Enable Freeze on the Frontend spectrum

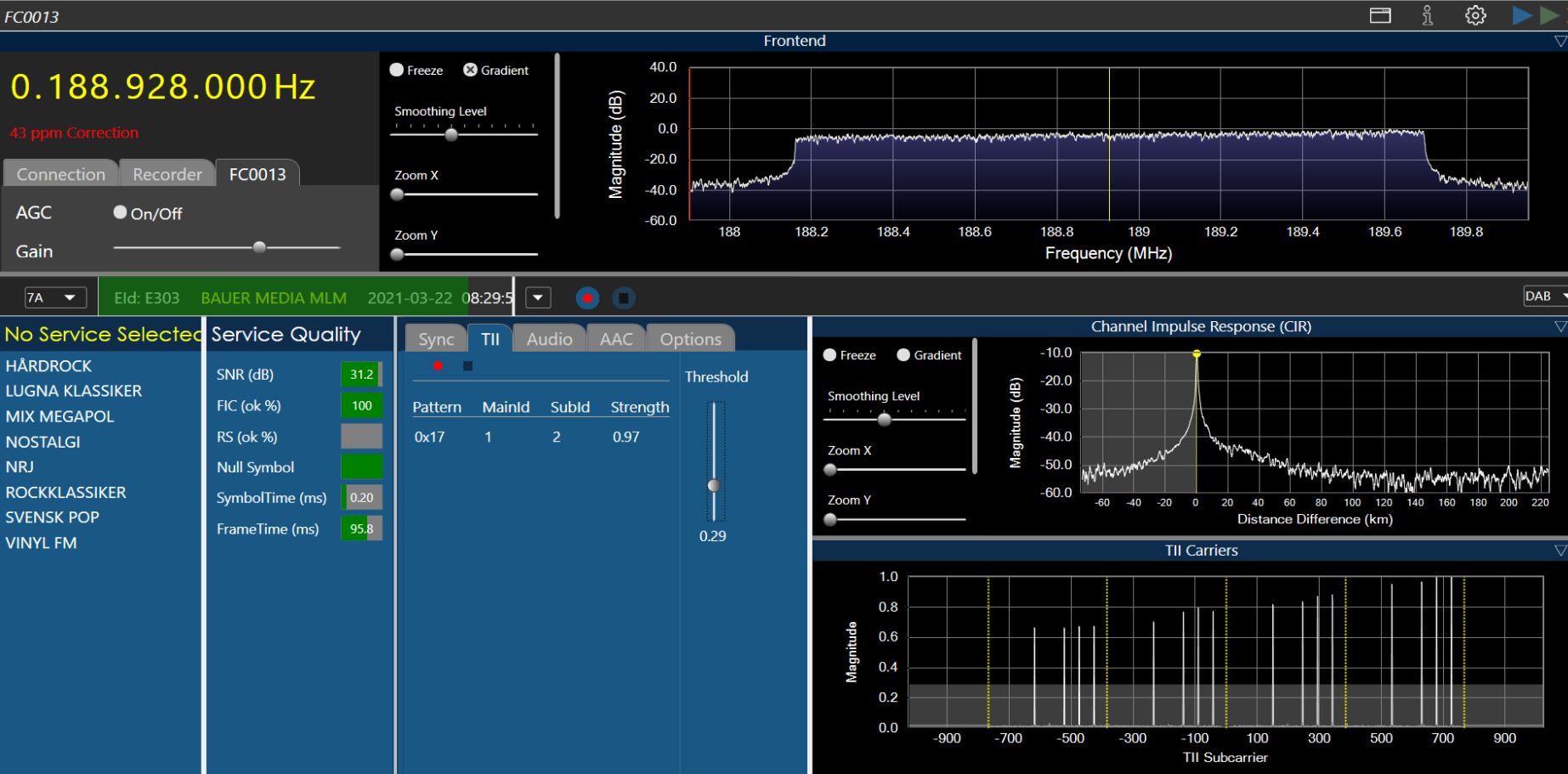397,71
